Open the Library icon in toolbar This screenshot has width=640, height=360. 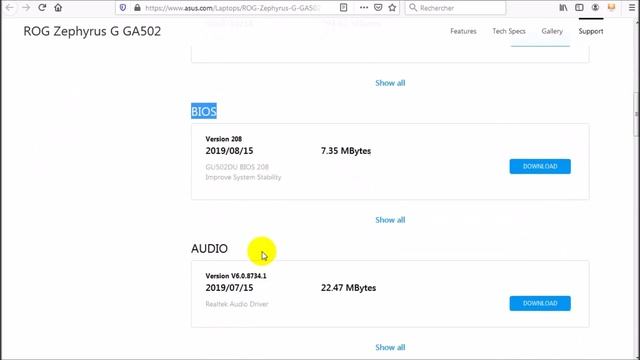point(563,8)
